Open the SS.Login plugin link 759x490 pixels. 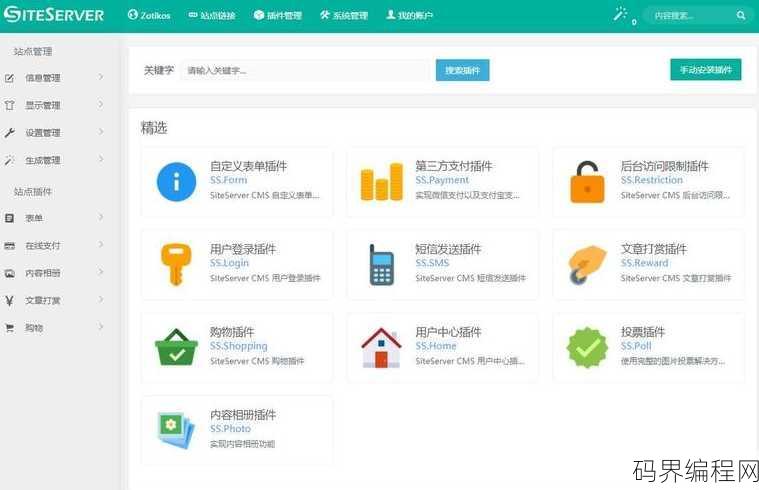(229, 263)
